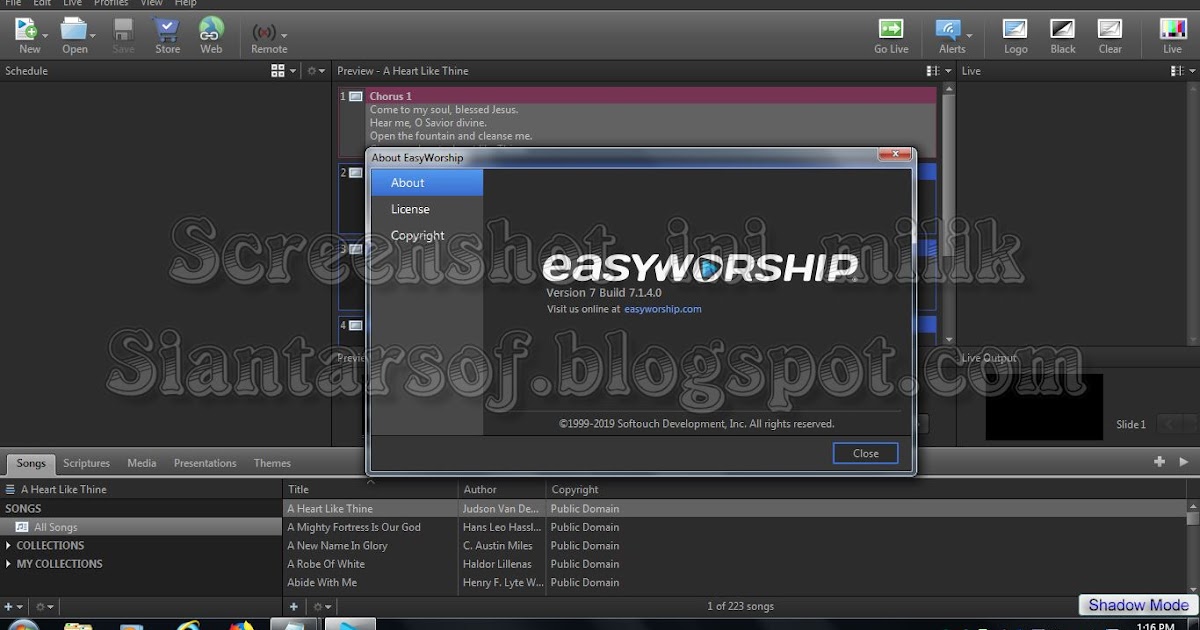Screen dimensions: 1200x630
Task: Click the Schedule grid view icon
Action: 278,71
